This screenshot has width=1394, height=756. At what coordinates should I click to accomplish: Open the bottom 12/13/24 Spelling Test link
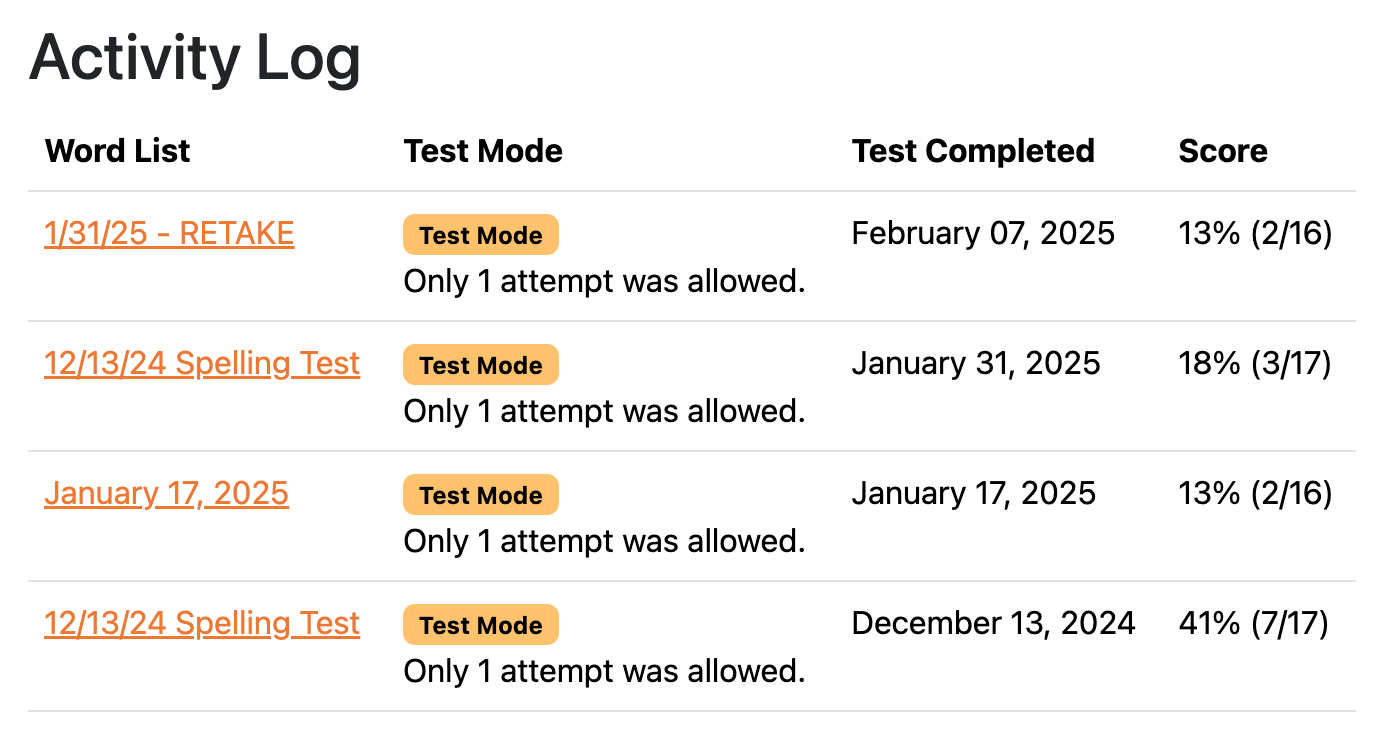click(201, 623)
